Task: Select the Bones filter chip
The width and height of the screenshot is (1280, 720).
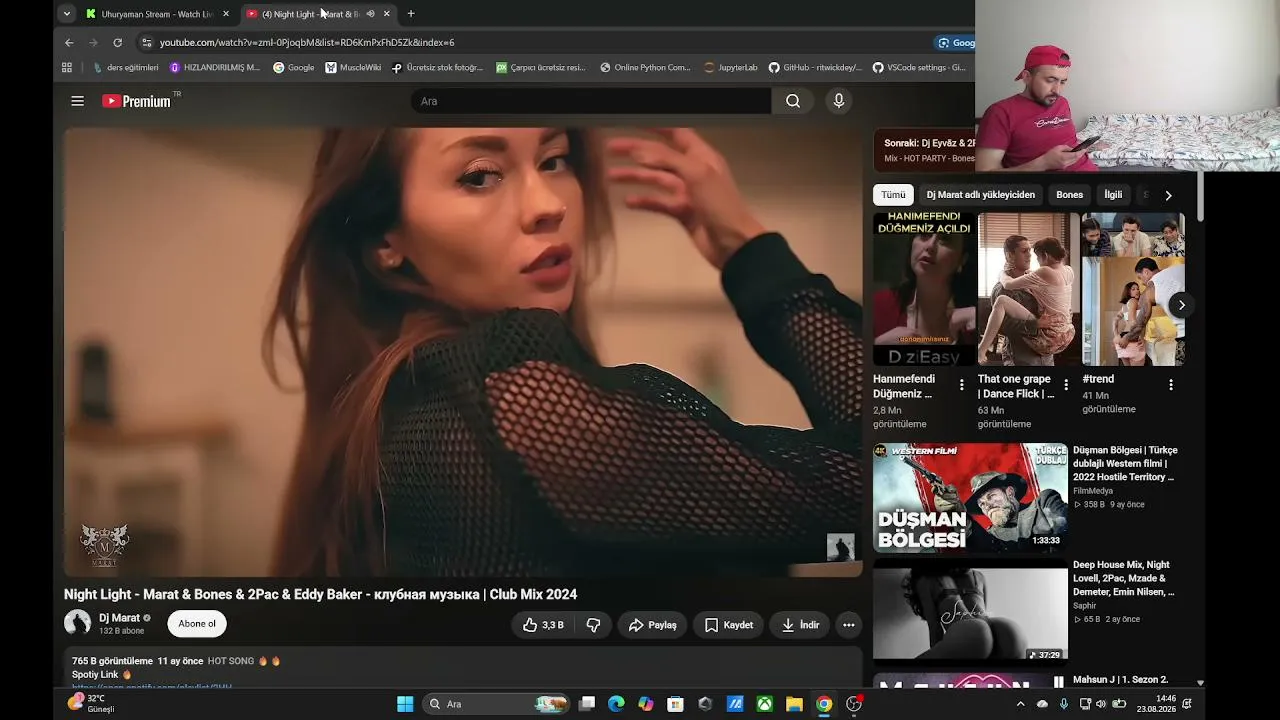Action: pyautogui.click(x=1070, y=195)
